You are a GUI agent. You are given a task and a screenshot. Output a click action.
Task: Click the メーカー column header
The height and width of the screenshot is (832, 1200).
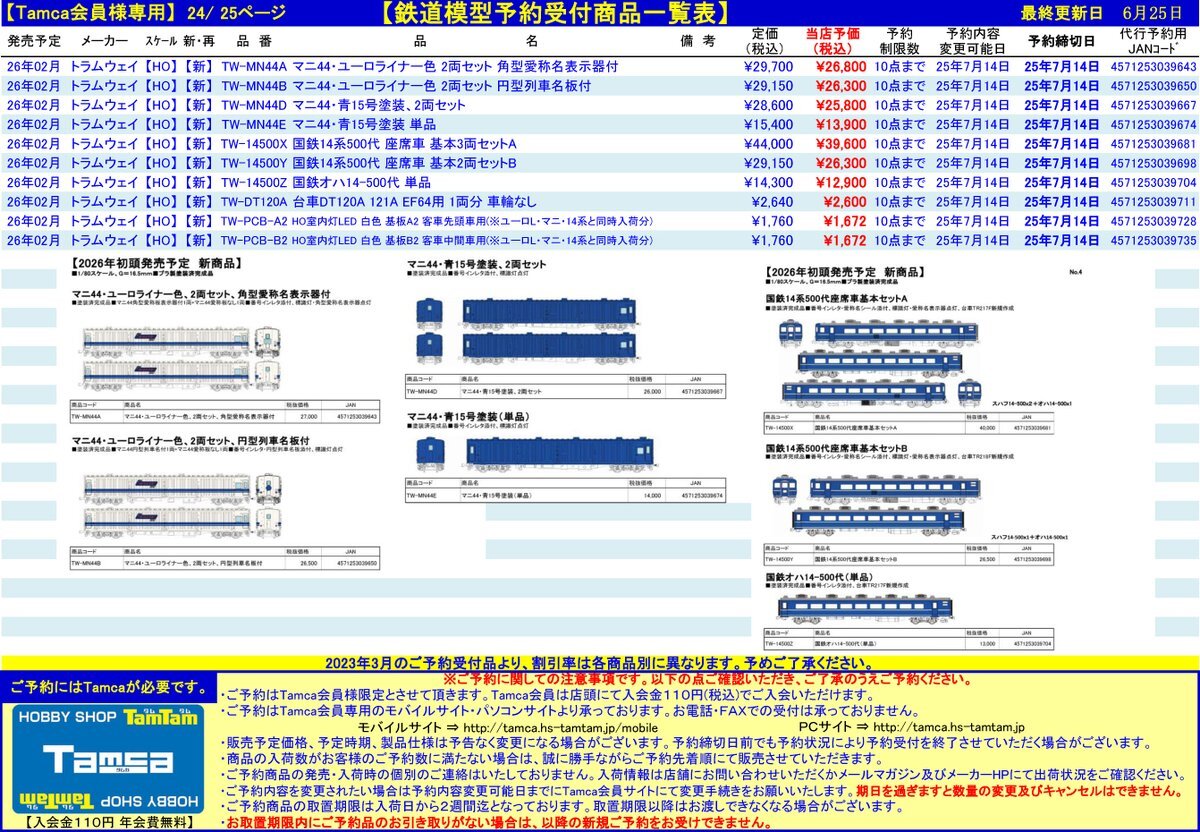(103, 41)
